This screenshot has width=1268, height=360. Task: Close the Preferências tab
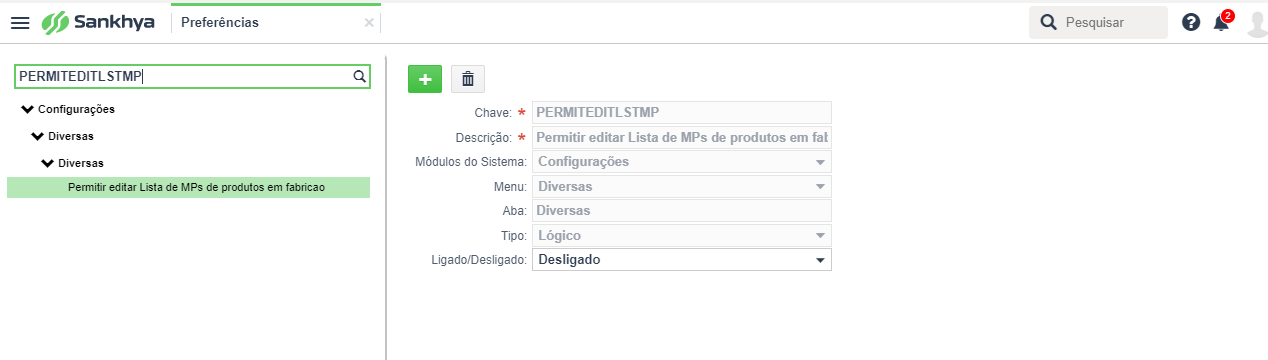tap(369, 22)
